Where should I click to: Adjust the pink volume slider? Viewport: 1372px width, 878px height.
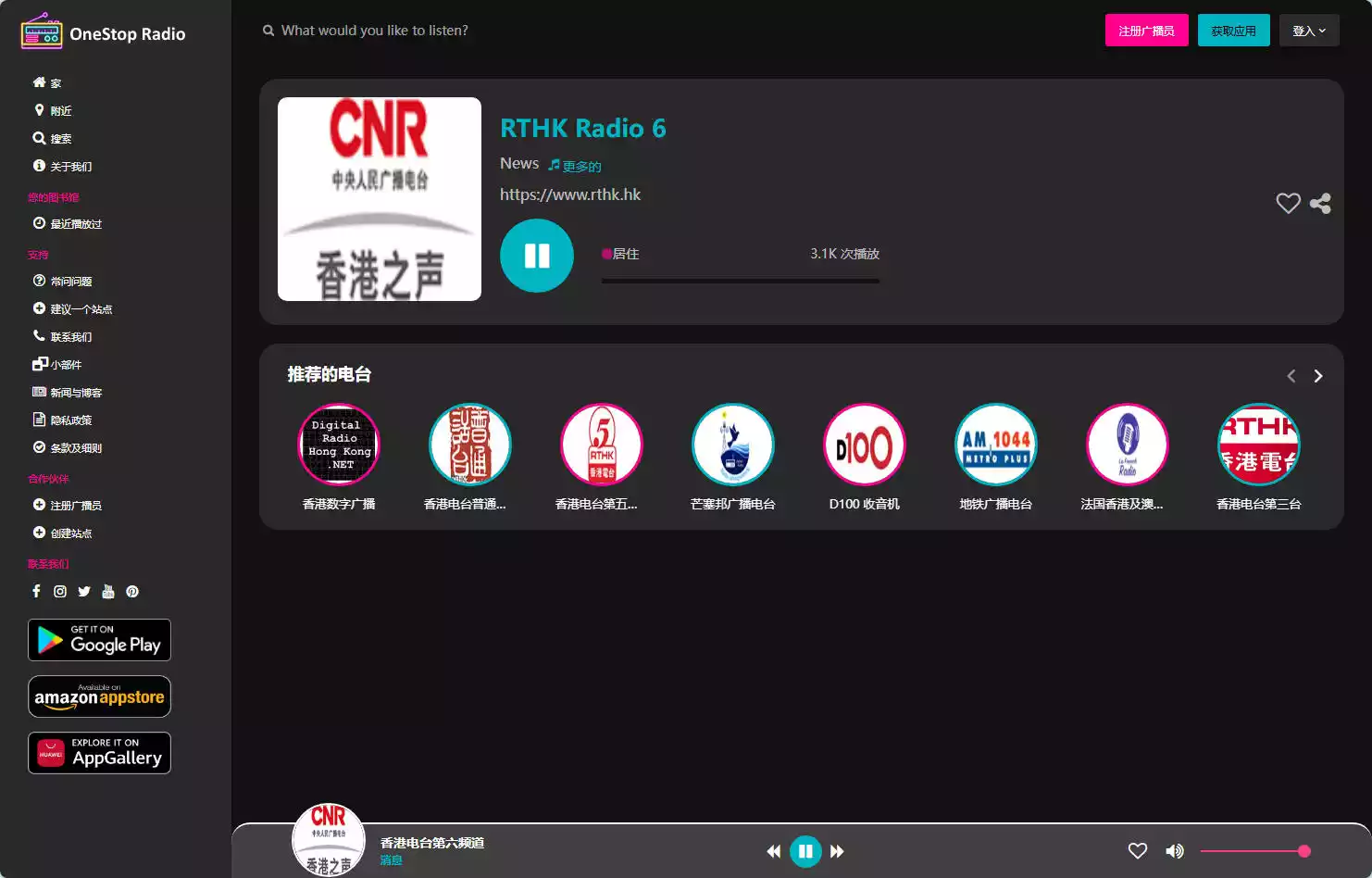[1255, 851]
